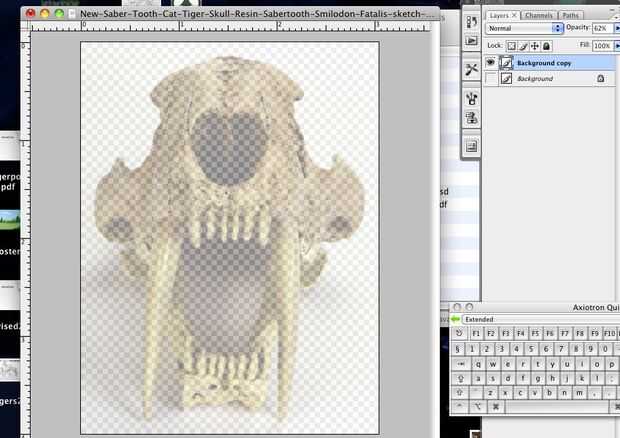Click the 1 key on virtual keyboard
The height and width of the screenshot is (438, 620).
[472, 349]
